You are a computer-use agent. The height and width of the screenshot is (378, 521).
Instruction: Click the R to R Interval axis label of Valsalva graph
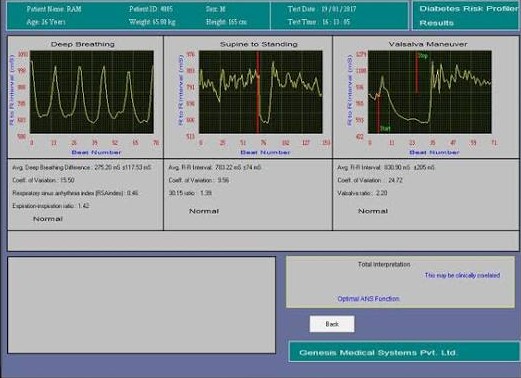350,90
